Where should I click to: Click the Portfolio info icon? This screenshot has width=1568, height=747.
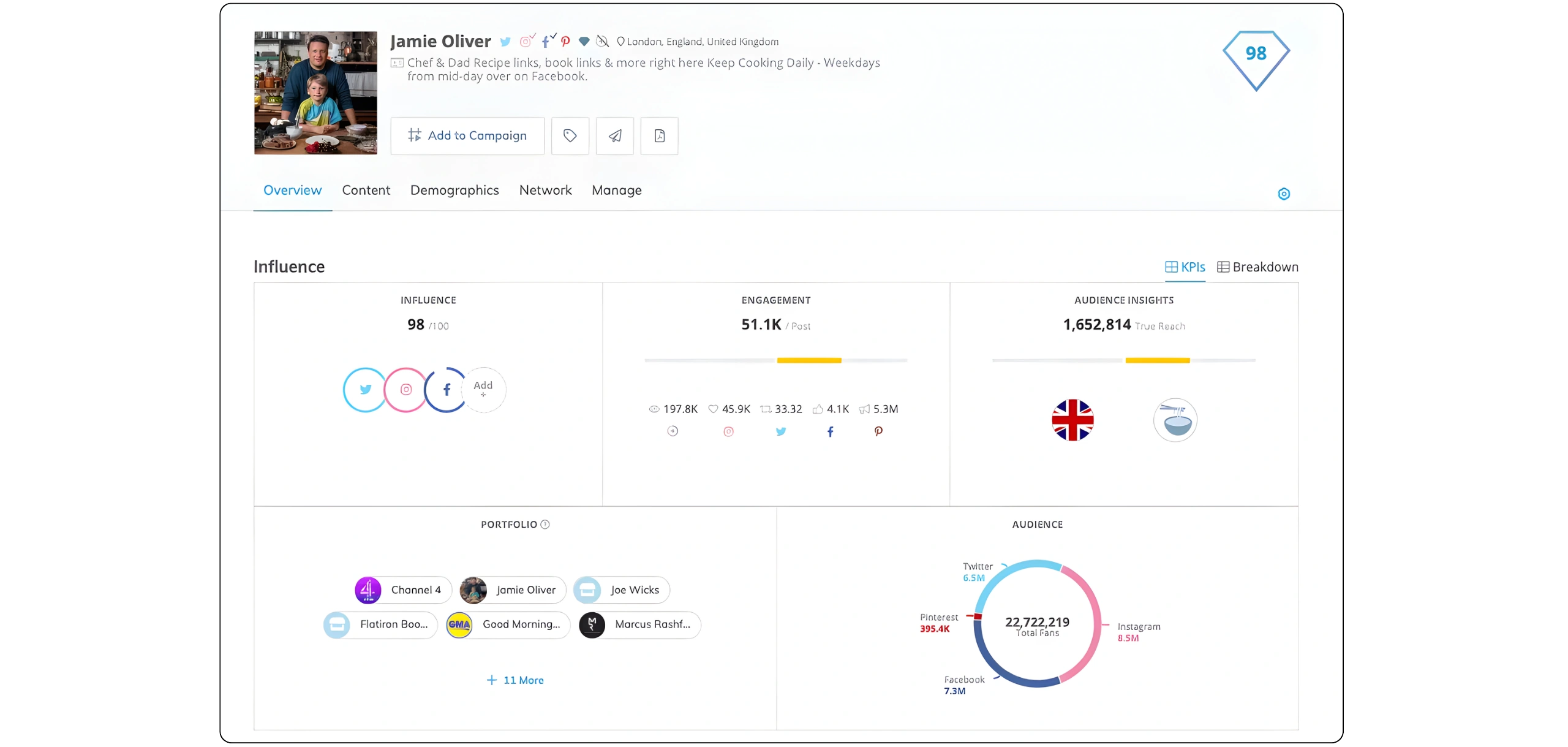[x=545, y=525]
